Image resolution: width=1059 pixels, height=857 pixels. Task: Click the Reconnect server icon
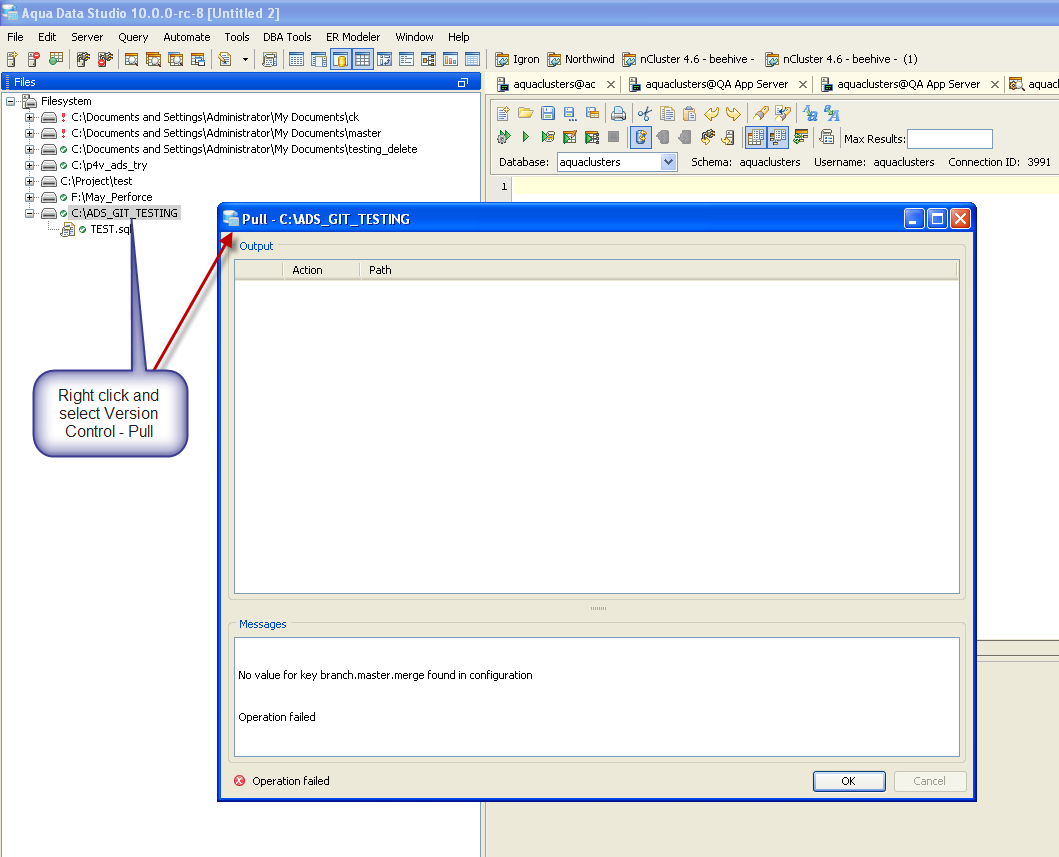pos(707,137)
